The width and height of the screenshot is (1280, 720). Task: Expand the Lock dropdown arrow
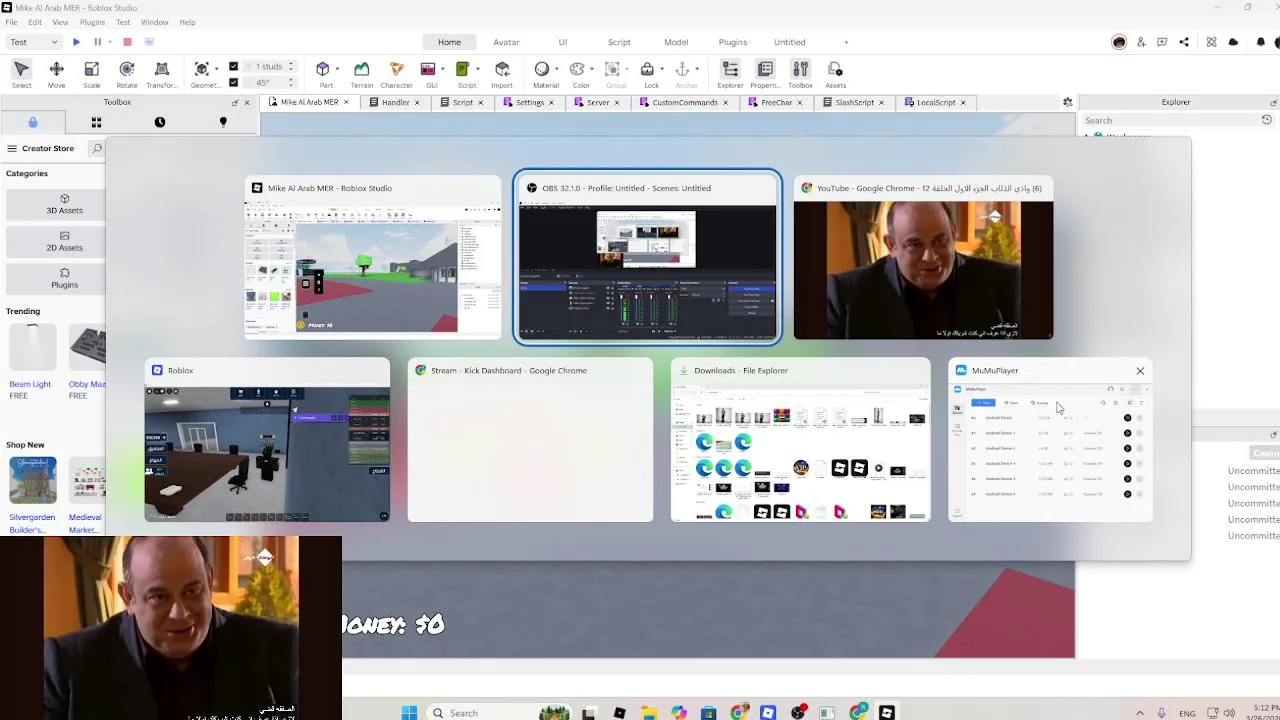coord(662,69)
